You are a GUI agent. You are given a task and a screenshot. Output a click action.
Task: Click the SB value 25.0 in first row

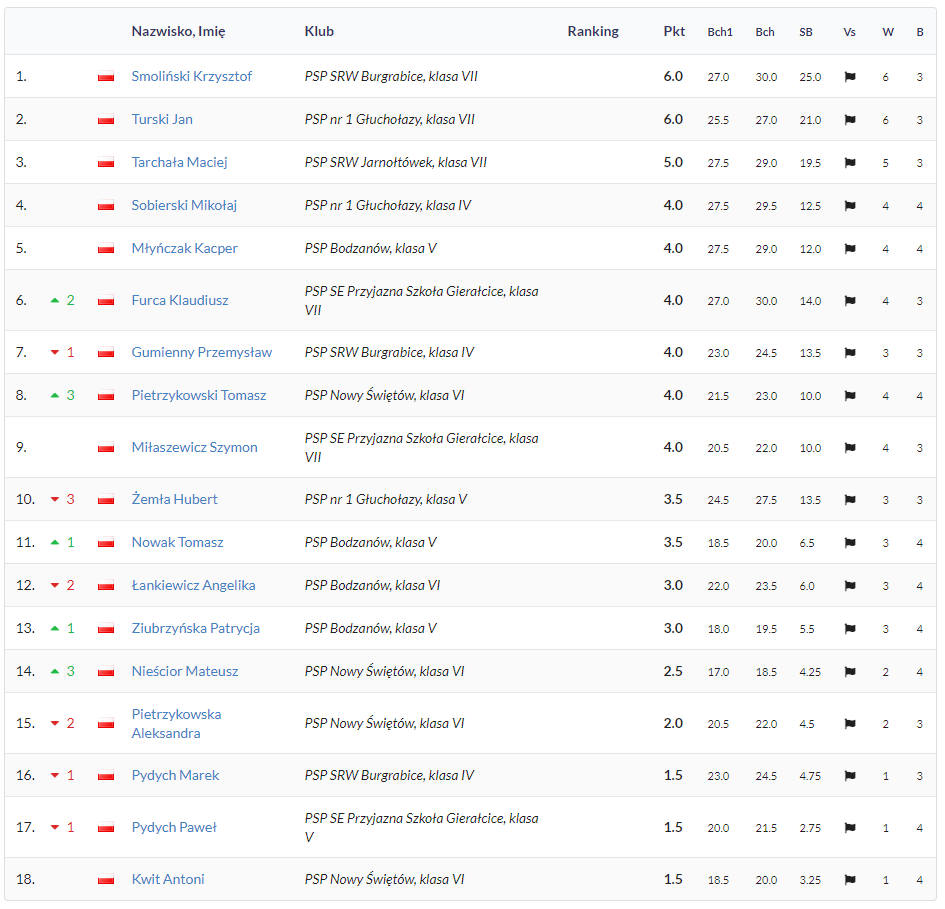pos(810,77)
